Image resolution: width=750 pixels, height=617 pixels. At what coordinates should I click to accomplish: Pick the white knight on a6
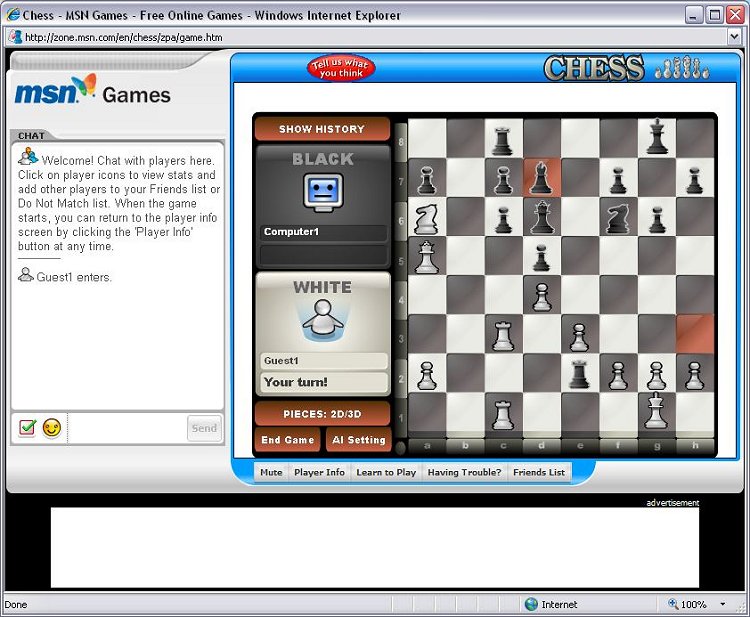coord(426,219)
